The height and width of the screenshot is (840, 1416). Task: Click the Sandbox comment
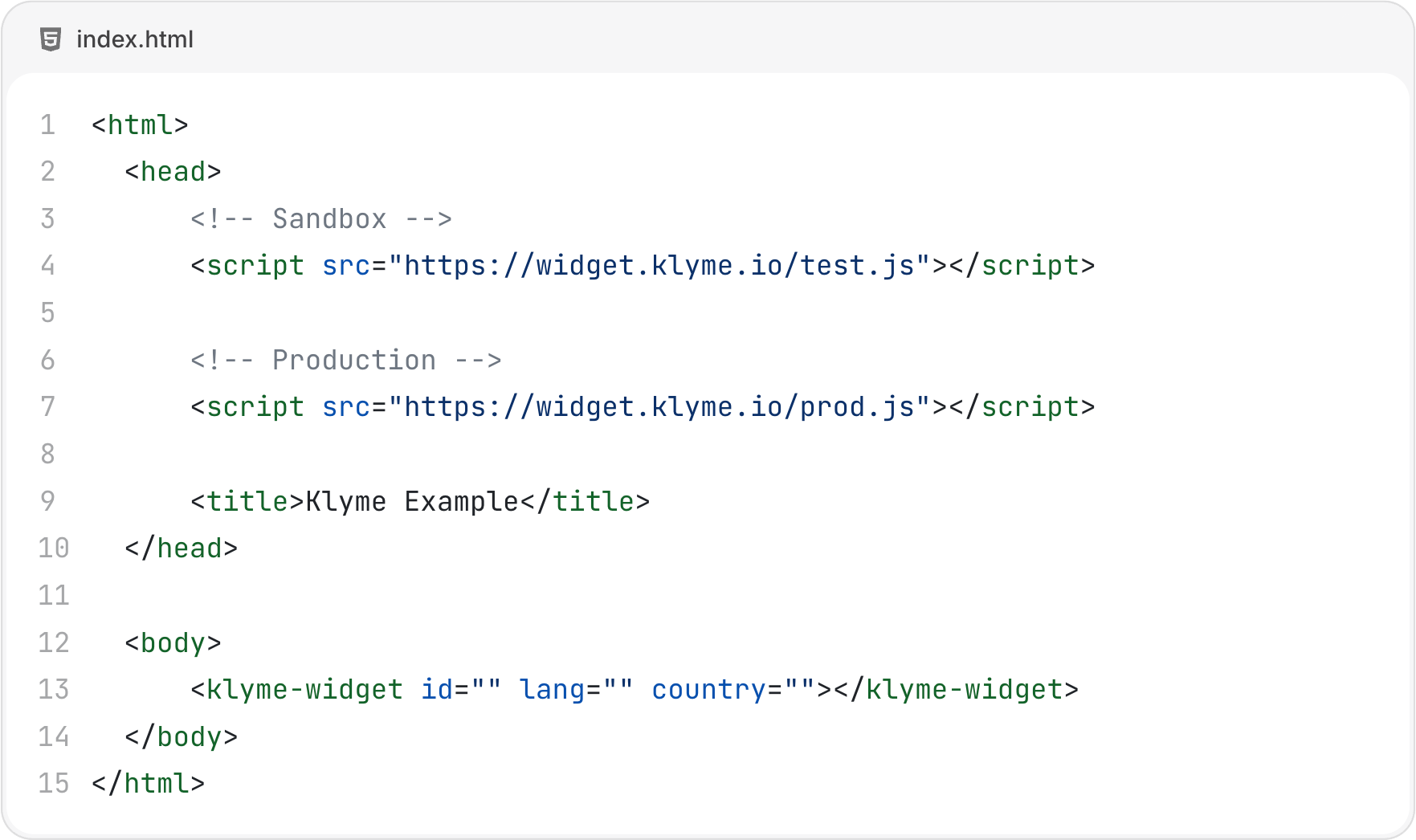pyautogui.click(x=321, y=218)
